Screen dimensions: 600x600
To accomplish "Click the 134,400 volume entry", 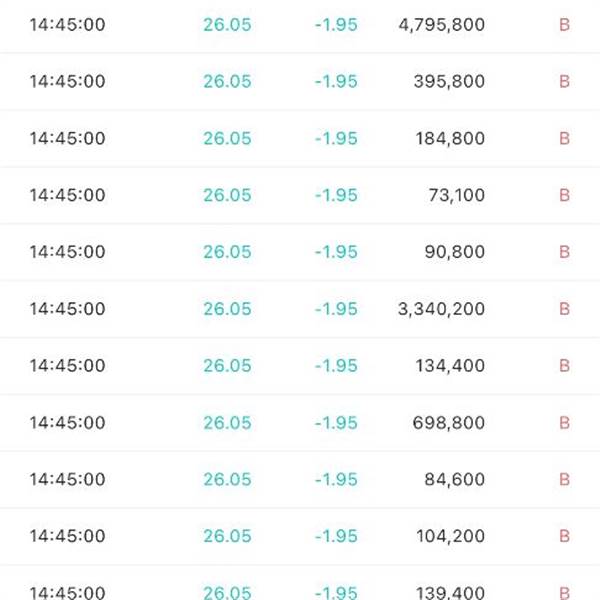I will [449, 366].
